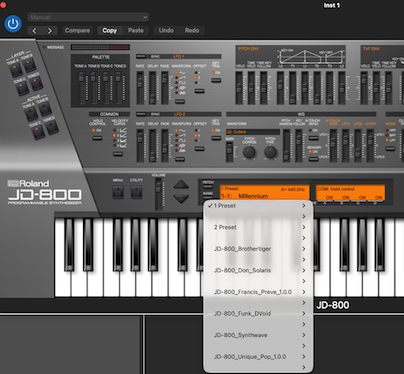Toggle the Layer Tone C button
The width and height of the screenshot is (404, 374).
click(x=22, y=88)
